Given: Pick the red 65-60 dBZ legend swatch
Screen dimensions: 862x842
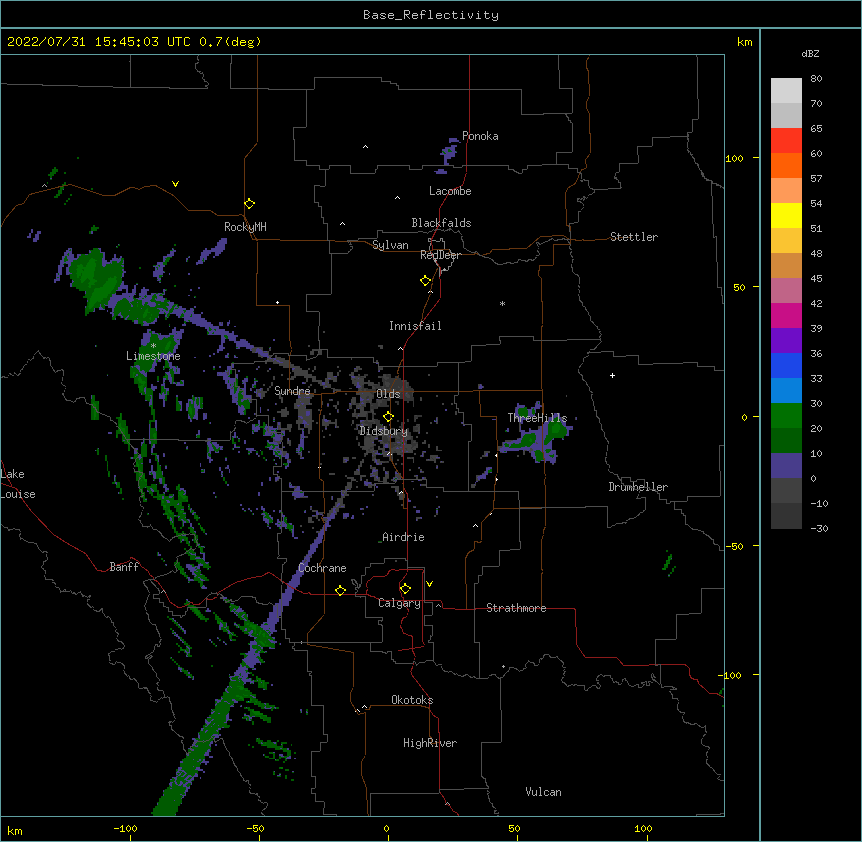Looking at the screenshot, I should [x=786, y=141].
